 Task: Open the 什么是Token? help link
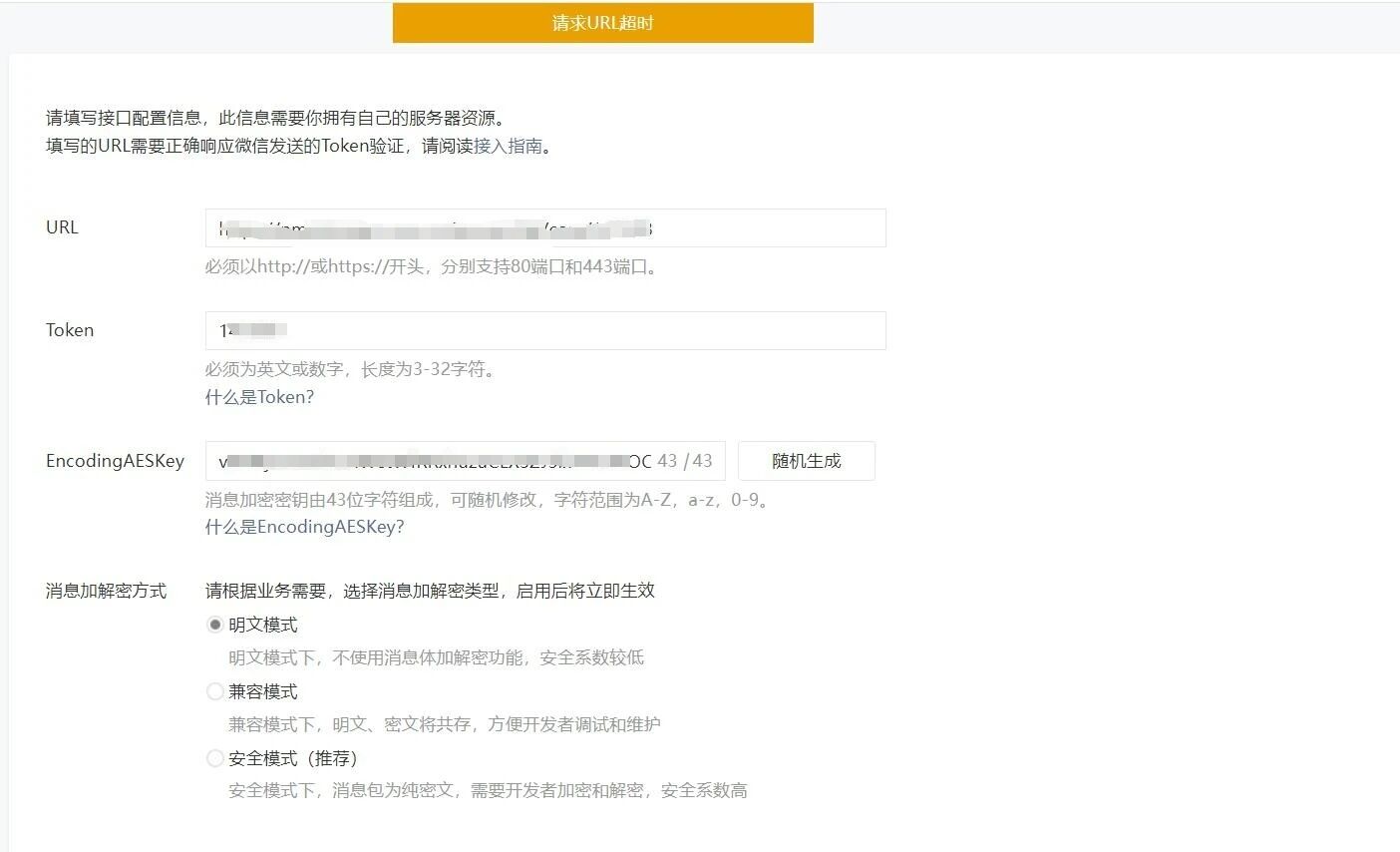259,397
